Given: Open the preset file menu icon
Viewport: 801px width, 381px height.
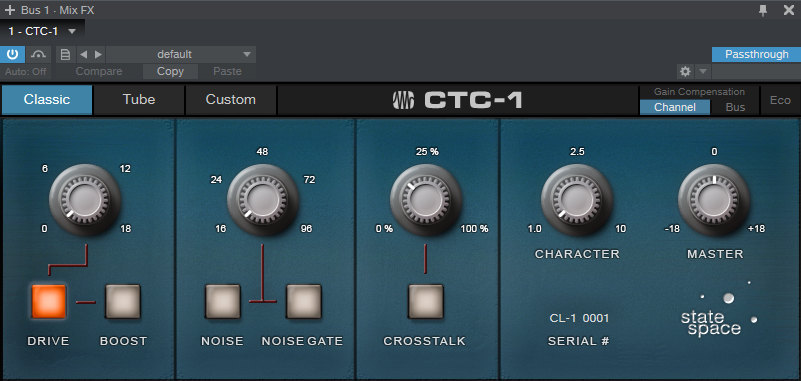Looking at the screenshot, I should [x=65, y=54].
